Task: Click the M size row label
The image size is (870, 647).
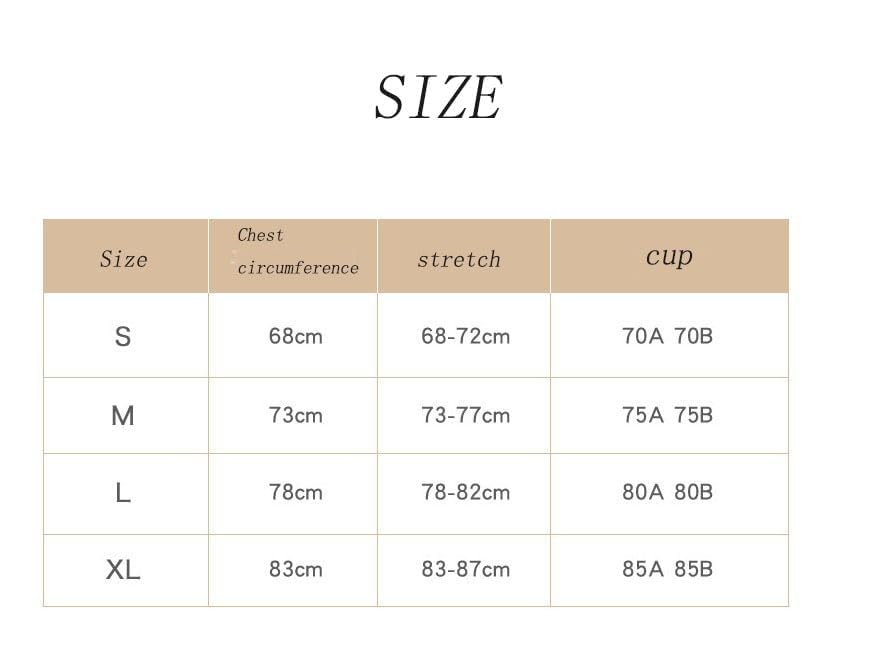Action: pyautogui.click(x=123, y=415)
